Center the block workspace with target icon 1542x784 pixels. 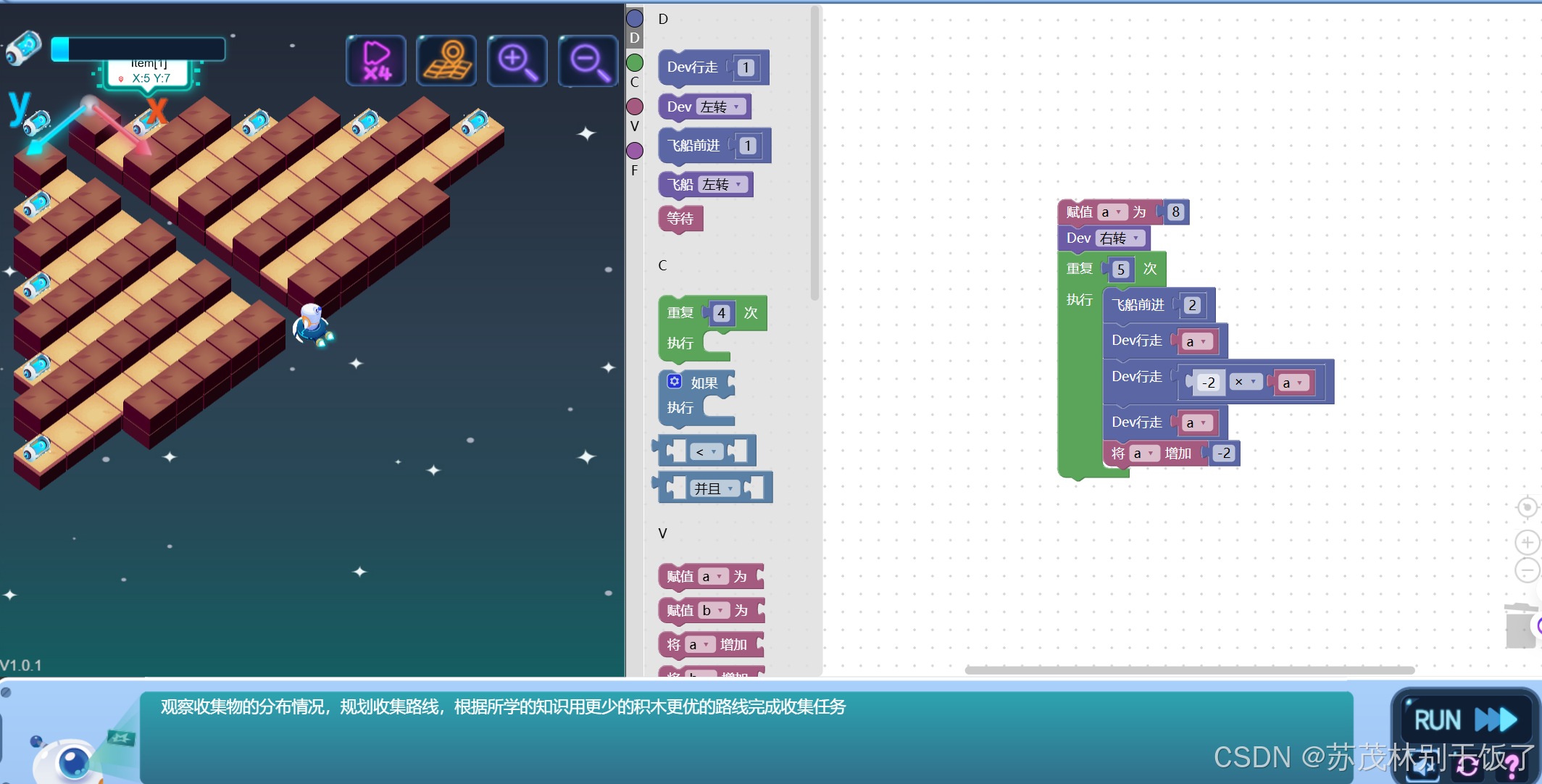(1527, 507)
